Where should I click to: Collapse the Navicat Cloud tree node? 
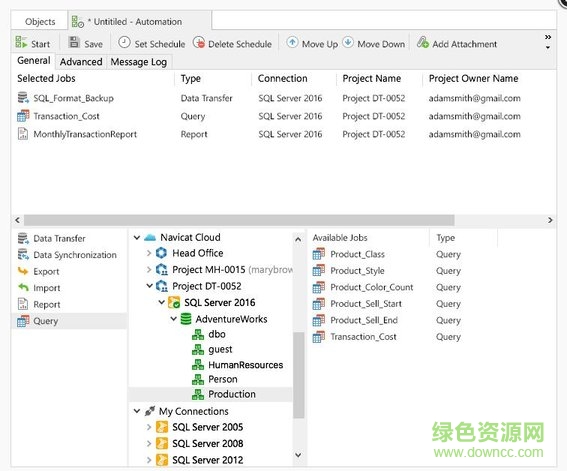pos(137,237)
